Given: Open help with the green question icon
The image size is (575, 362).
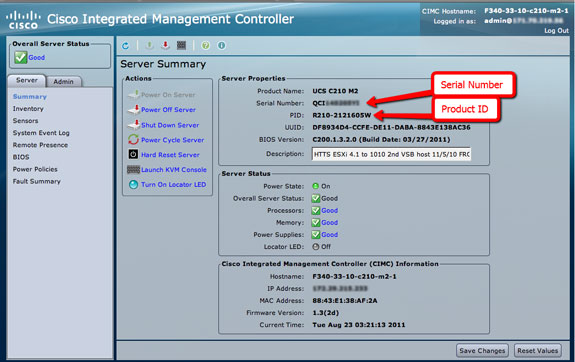Looking at the screenshot, I should 206,45.
